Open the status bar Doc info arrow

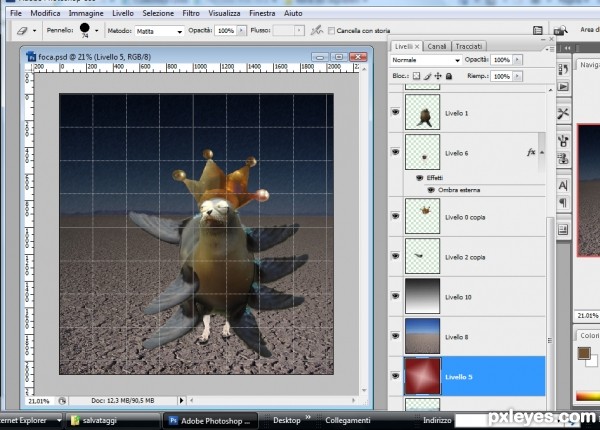tap(181, 401)
